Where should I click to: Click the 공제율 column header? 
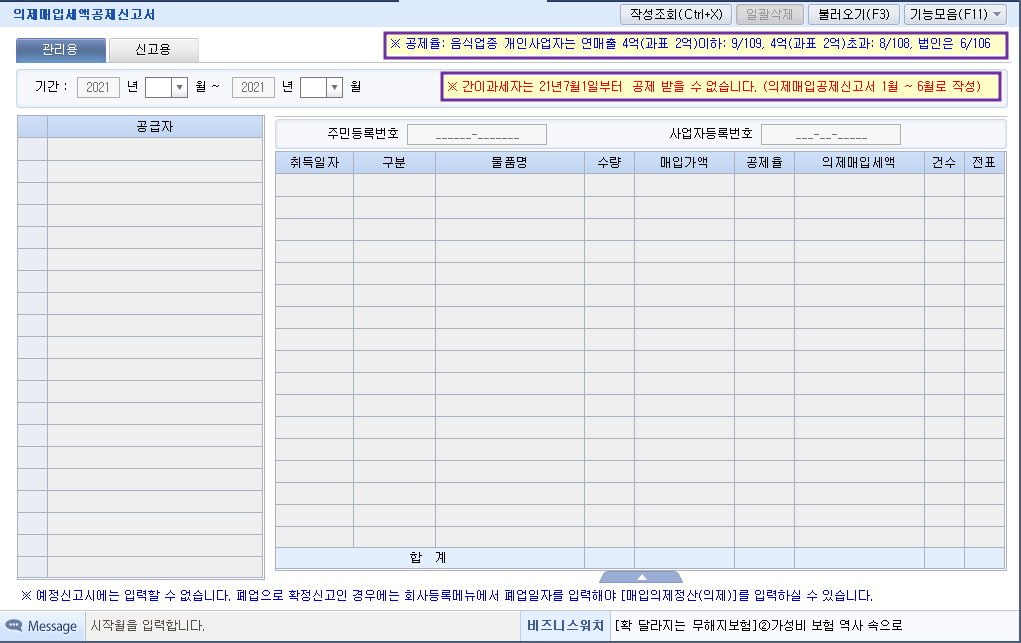(764, 163)
